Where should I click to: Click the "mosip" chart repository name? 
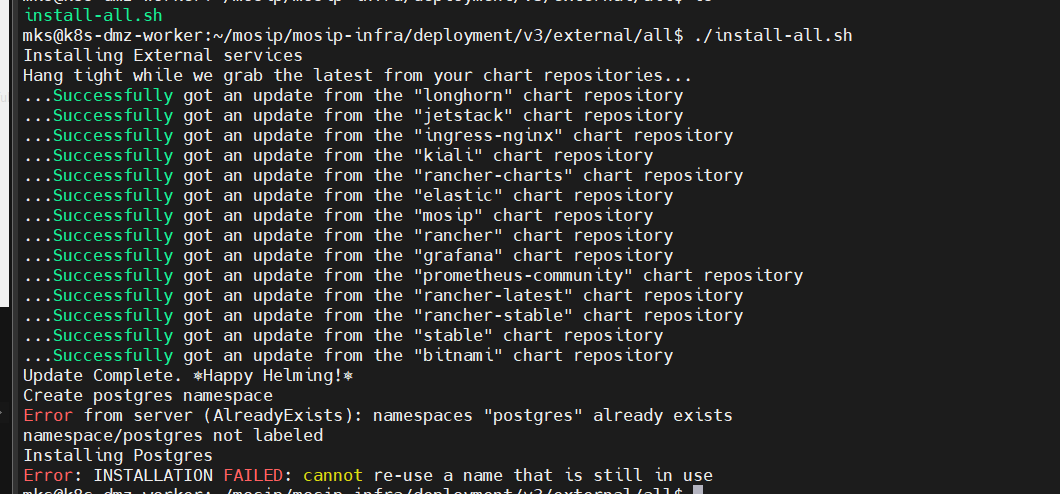(447, 216)
